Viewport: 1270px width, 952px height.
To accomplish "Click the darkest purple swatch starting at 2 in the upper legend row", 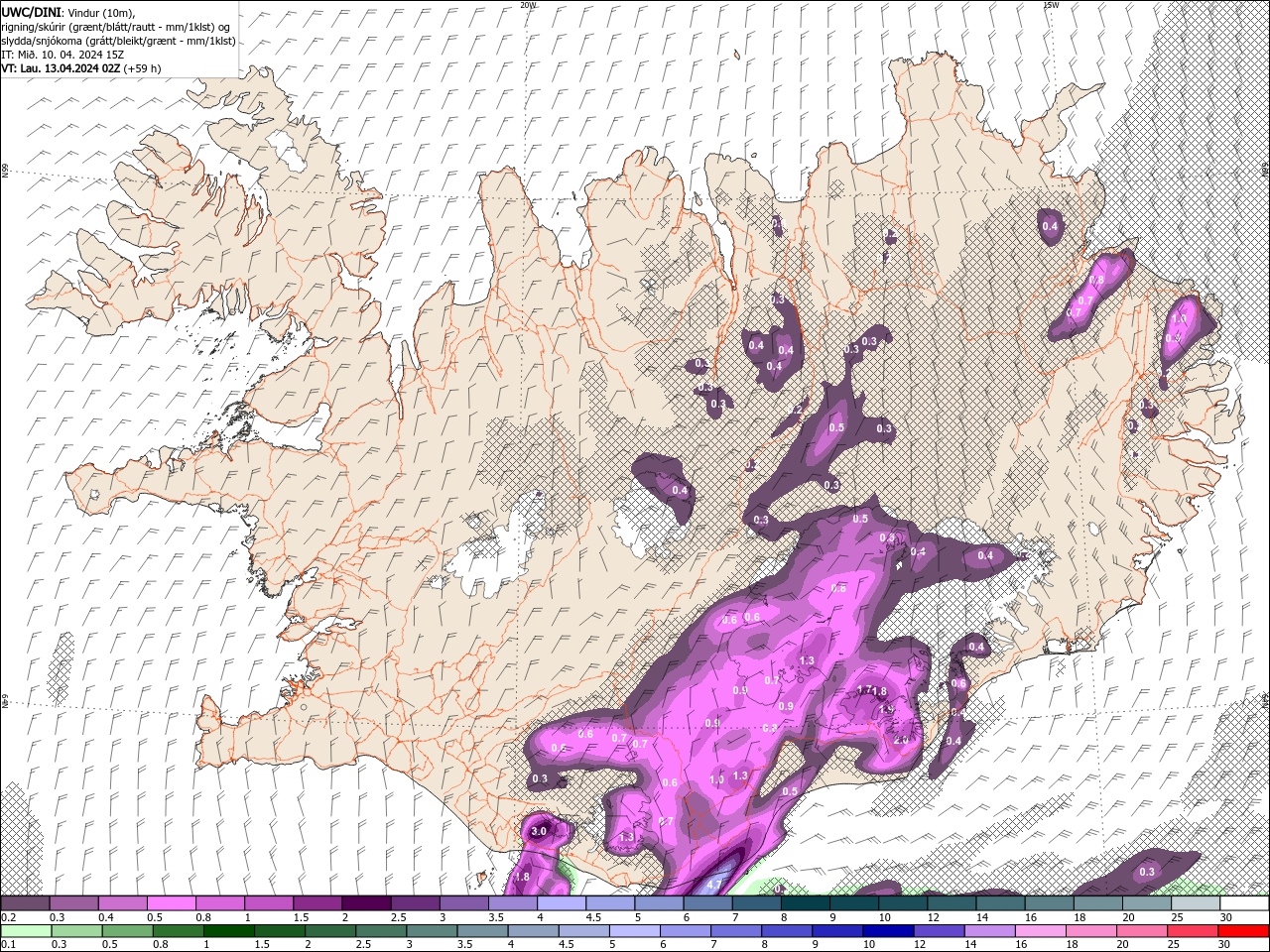I will click(x=366, y=903).
